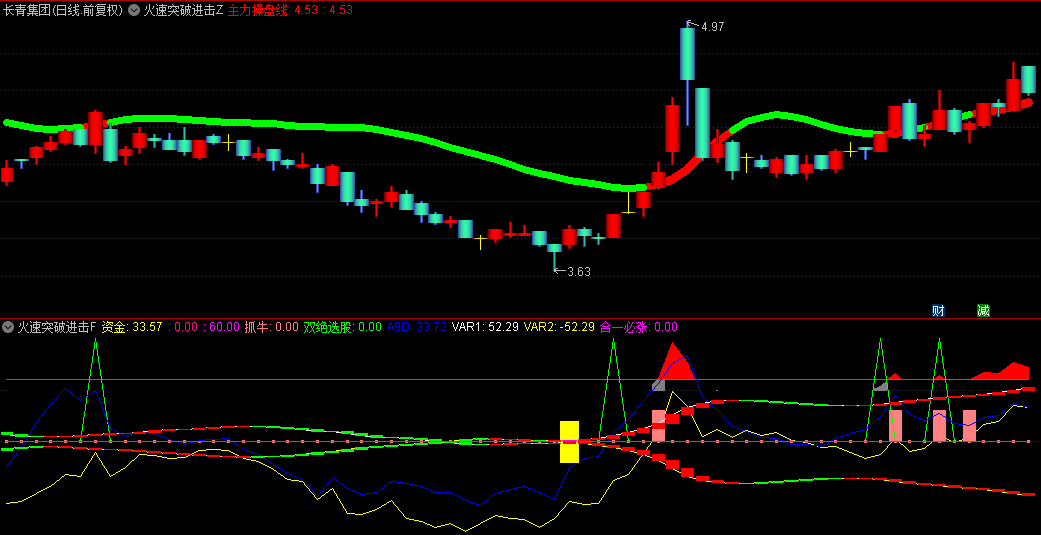Click the VAR1: 52.29 value
This screenshot has width=1041, height=535.
[485, 327]
